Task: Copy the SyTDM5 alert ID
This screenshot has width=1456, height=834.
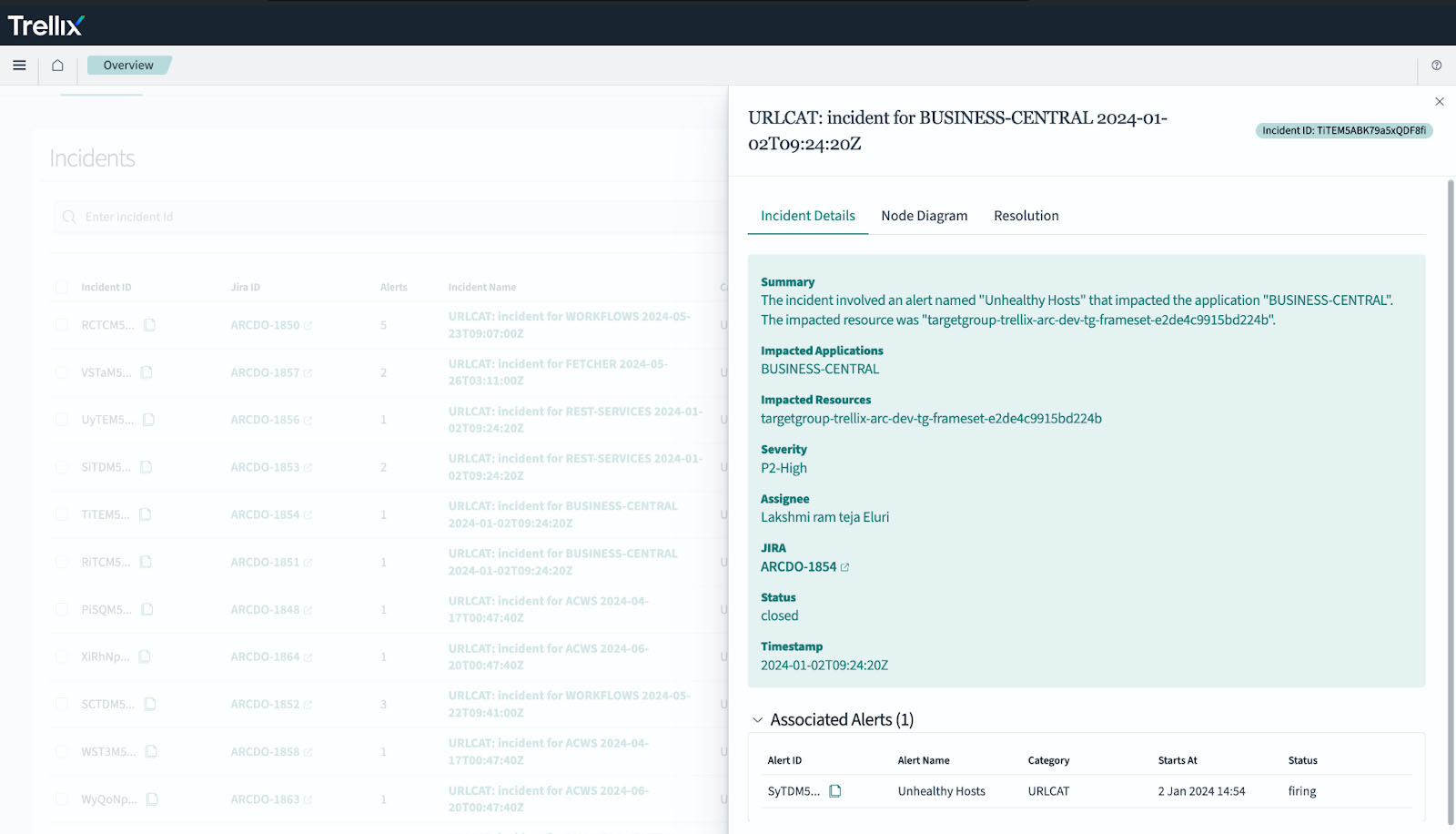Action: tap(834, 791)
